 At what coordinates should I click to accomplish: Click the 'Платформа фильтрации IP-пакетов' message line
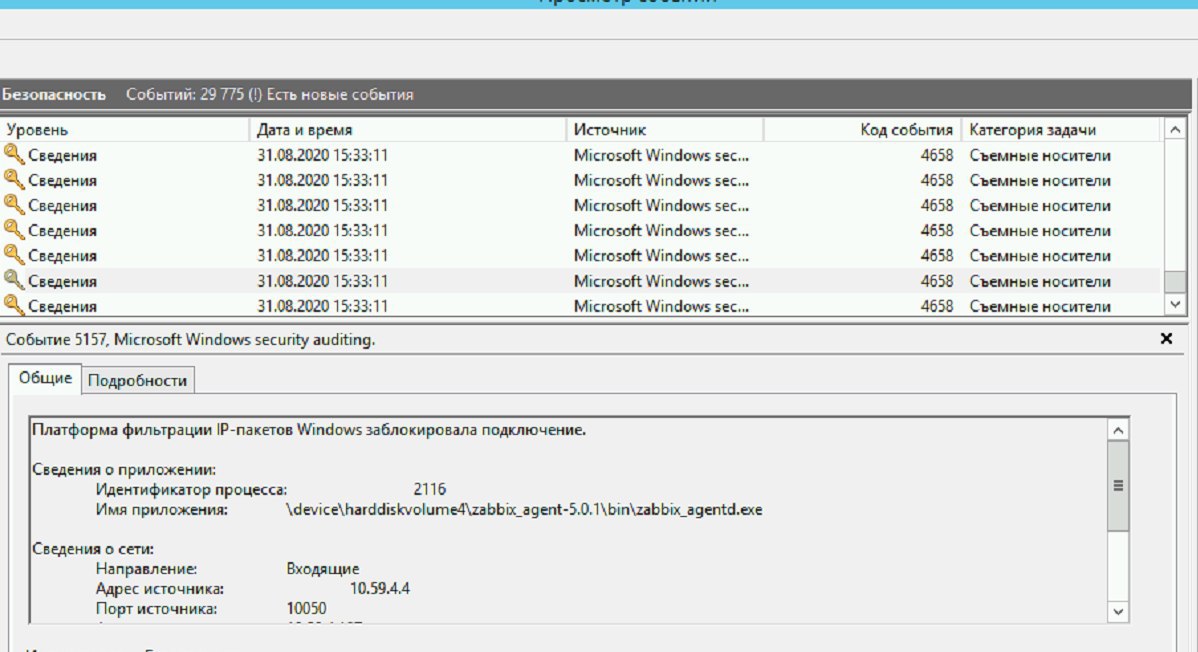309,430
